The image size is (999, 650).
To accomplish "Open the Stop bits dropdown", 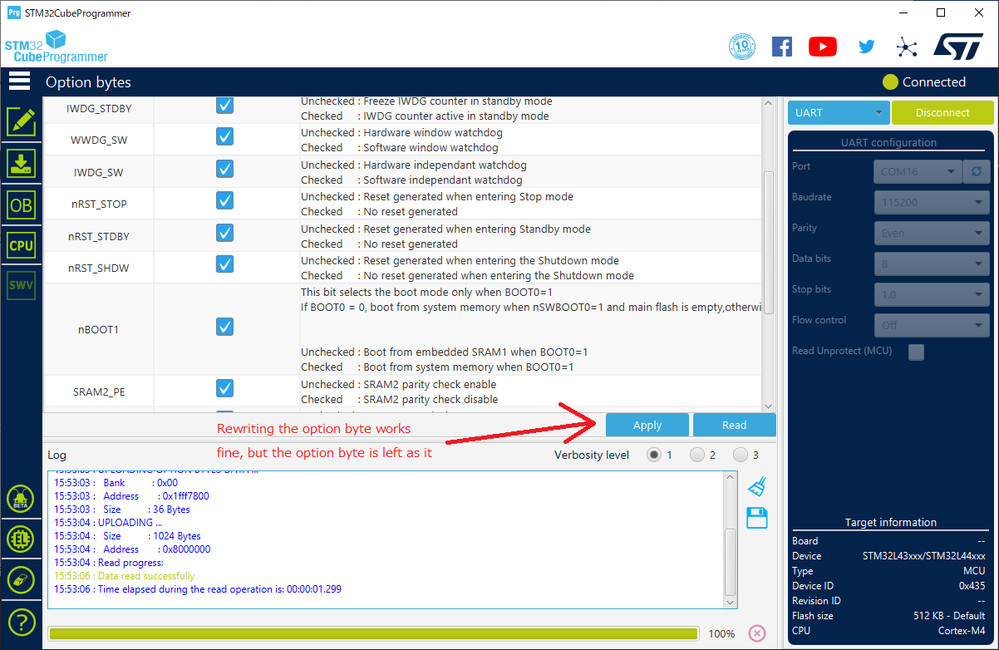I will tap(931, 294).
